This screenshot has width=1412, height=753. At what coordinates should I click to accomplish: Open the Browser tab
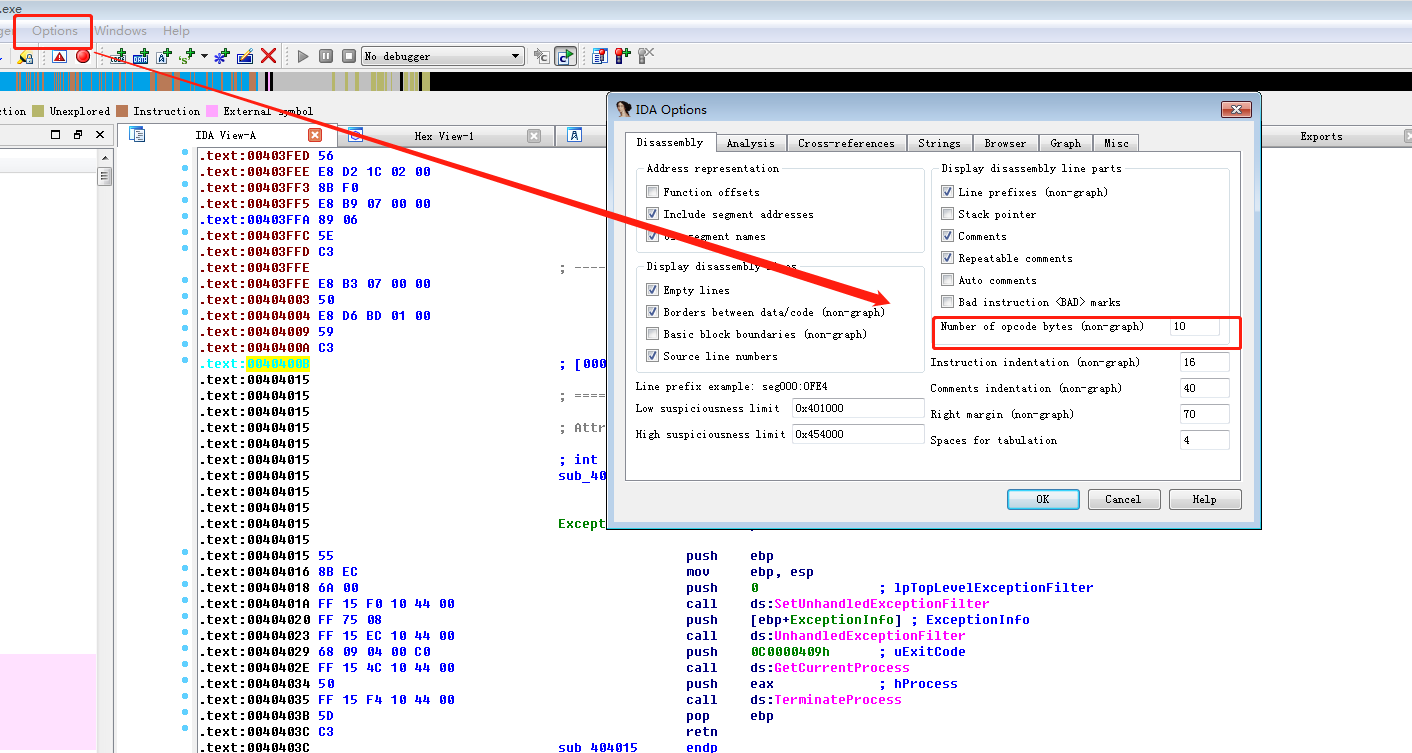(x=1005, y=143)
